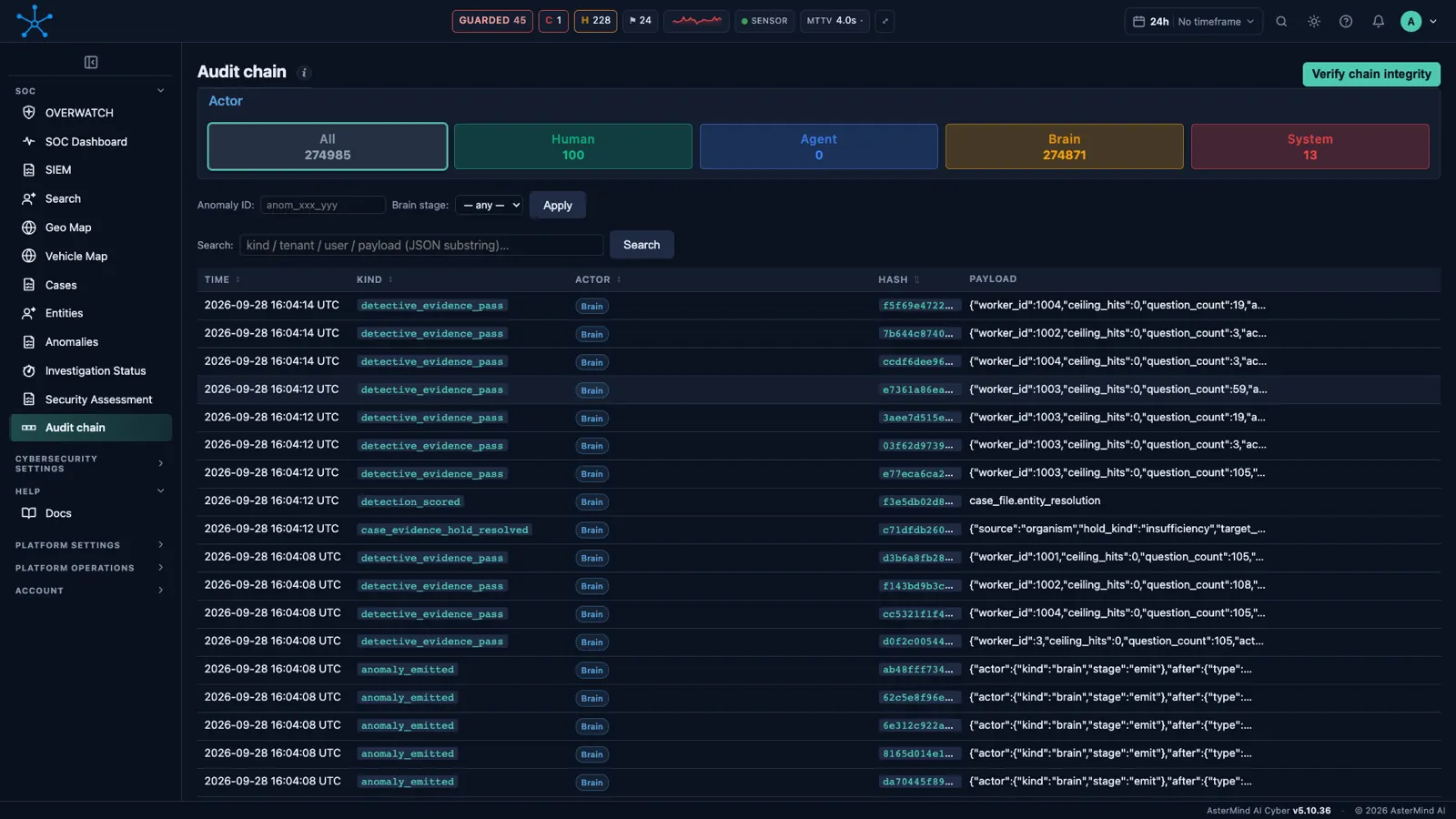Expand Platform Settings section
Viewport: 1456px width, 819px height.
pyautogui.click(x=161, y=545)
